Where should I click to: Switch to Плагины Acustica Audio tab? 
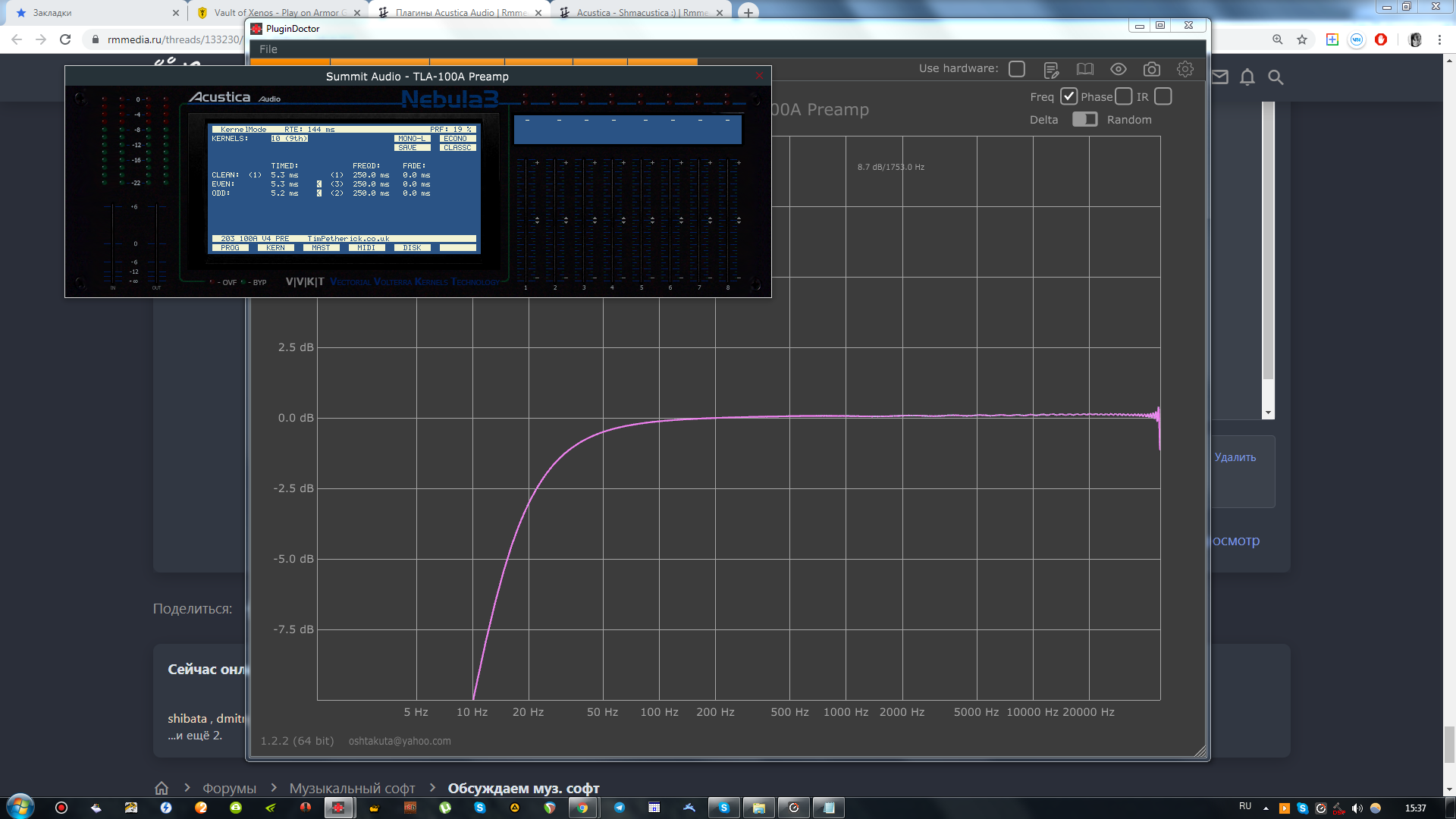click(459, 12)
